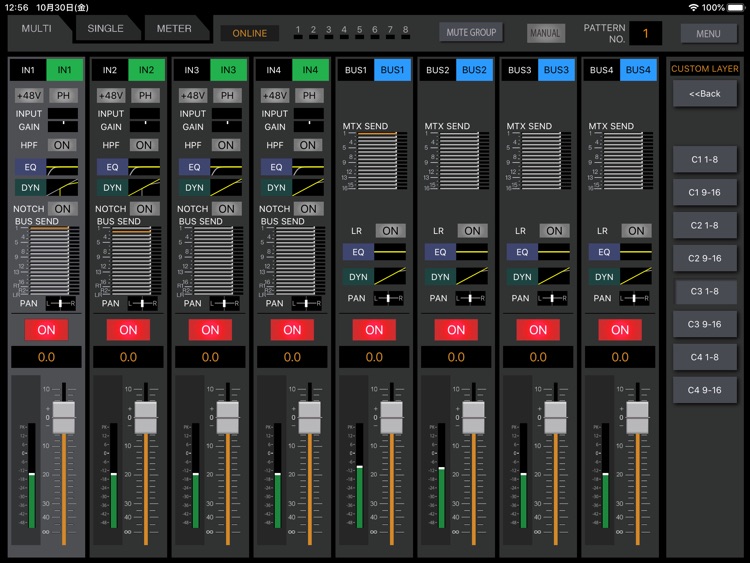Toggle the LR ON button for BUS1
750x563 pixels.
[390, 231]
